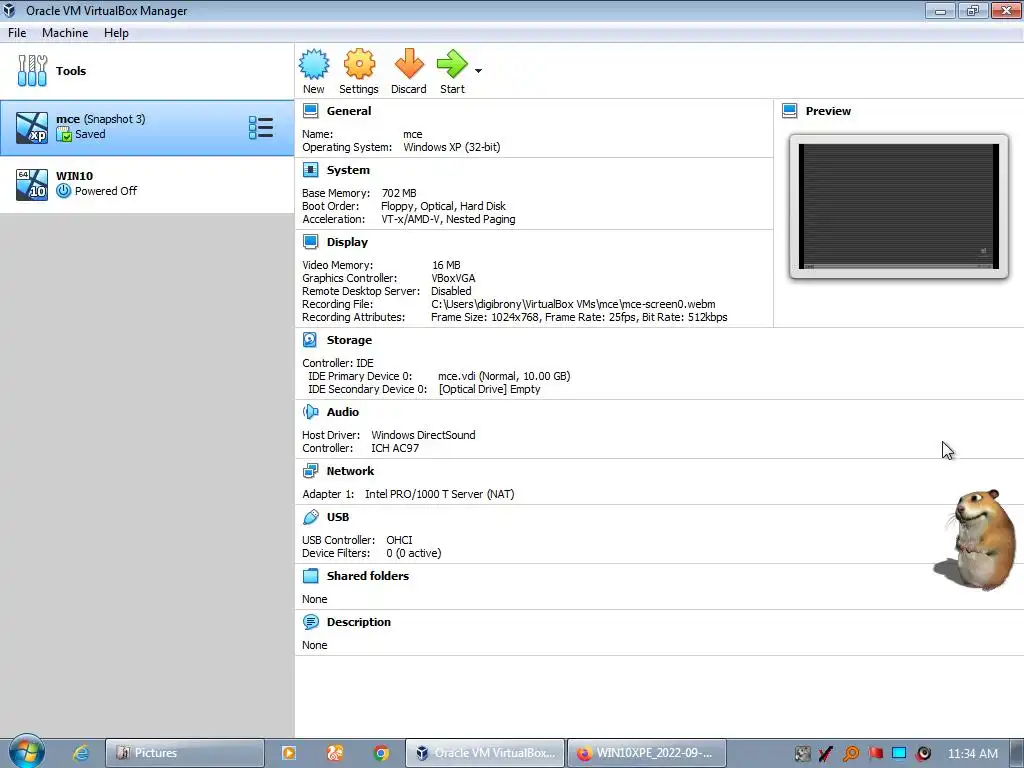Open the General section heading link

coord(349,111)
